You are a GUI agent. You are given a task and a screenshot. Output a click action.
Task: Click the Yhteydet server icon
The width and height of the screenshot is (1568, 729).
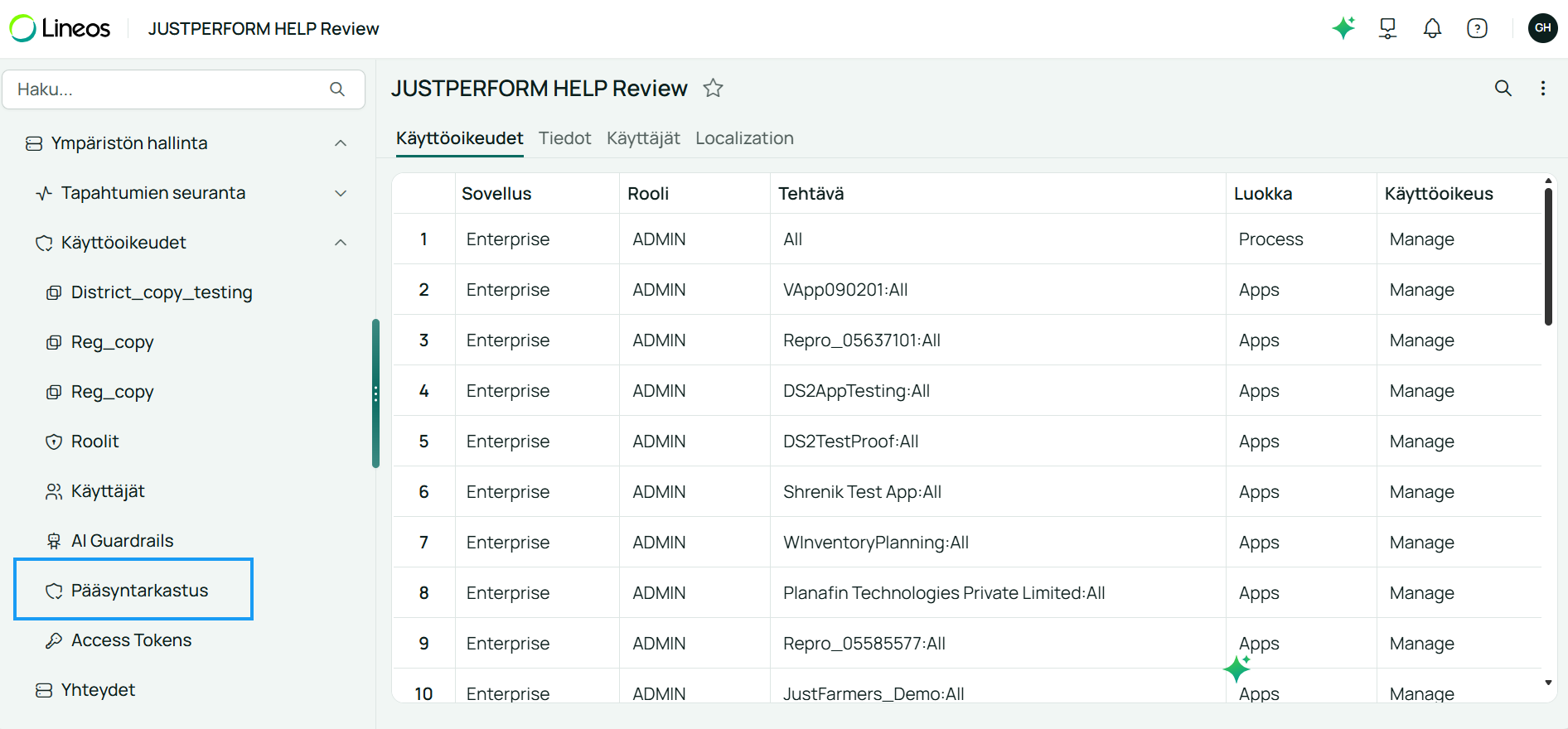pos(44,690)
